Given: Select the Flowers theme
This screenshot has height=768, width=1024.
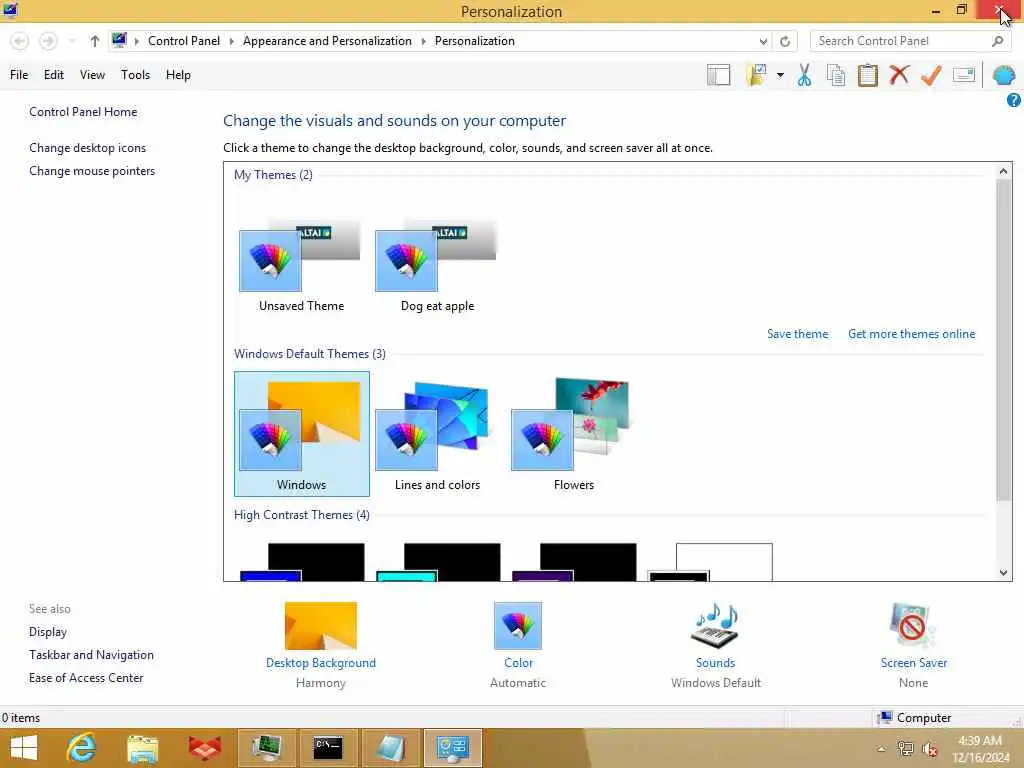Looking at the screenshot, I should (573, 434).
